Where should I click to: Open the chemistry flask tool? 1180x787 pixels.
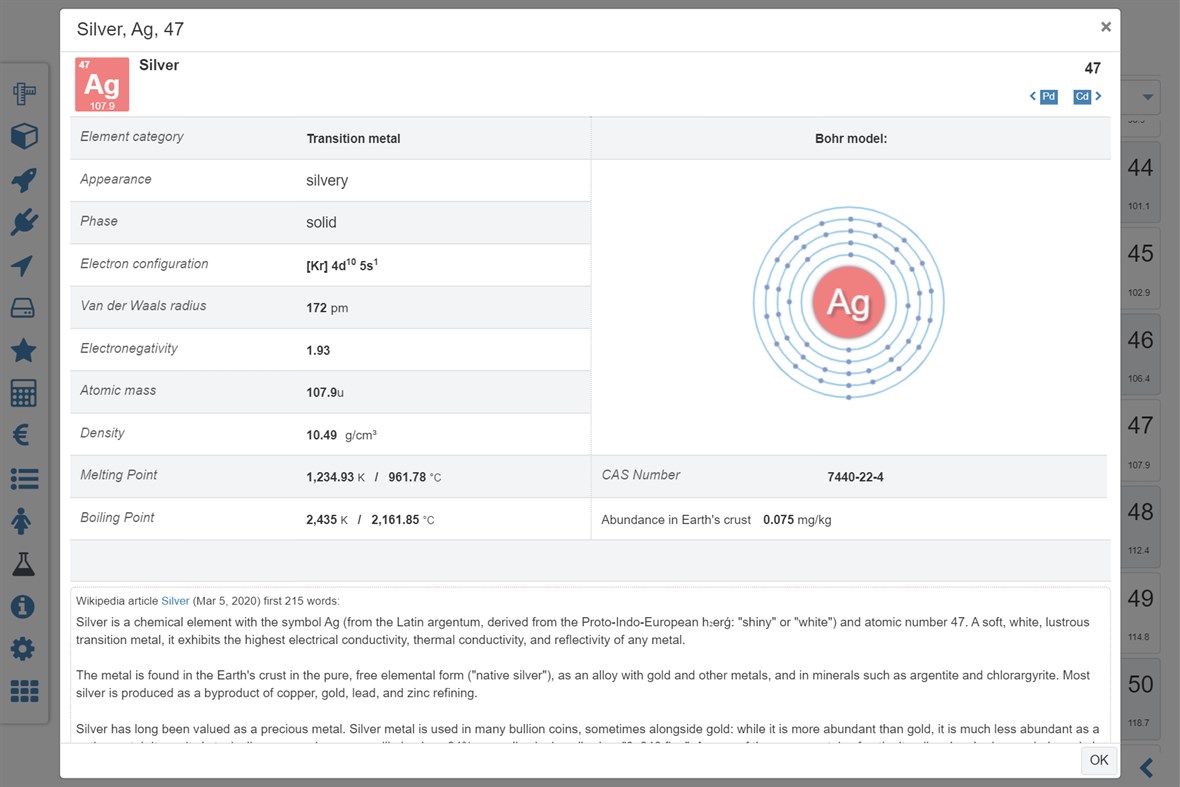point(25,563)
